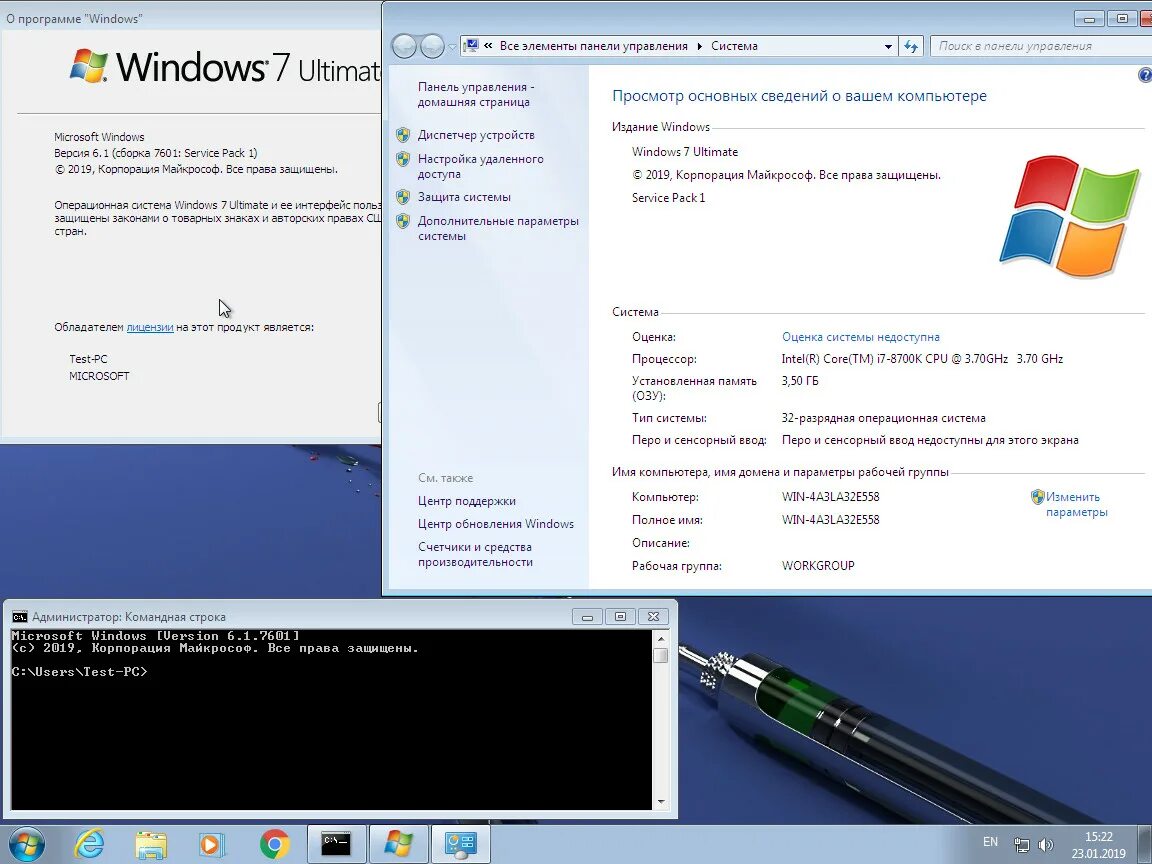The height and width of the screenshot is (864, 1152).
Task: Open recent pages dropdown beside the navigation arrows
Action: [452, 46]
